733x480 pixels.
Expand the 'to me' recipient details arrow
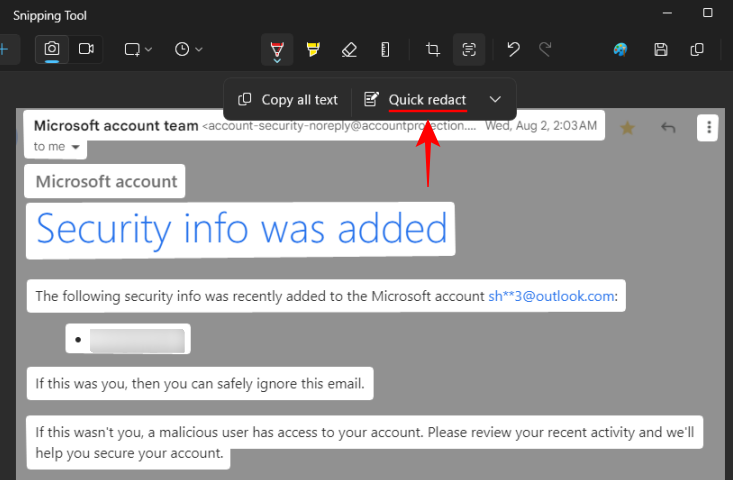75,147
